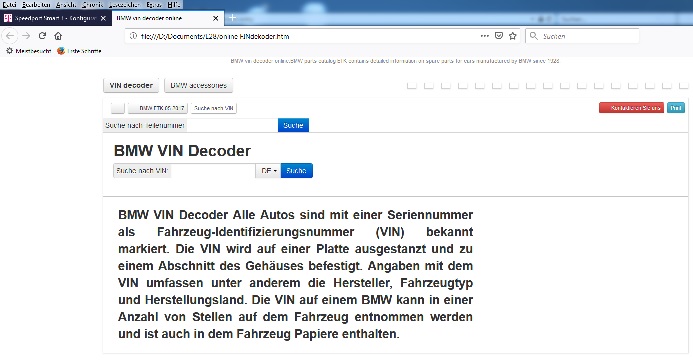Image resolution: width=693 pixels, height=363 pixels.
Task: Reload the page with the refresh icon
Action: pyautogui.click(x=42, y=36)
